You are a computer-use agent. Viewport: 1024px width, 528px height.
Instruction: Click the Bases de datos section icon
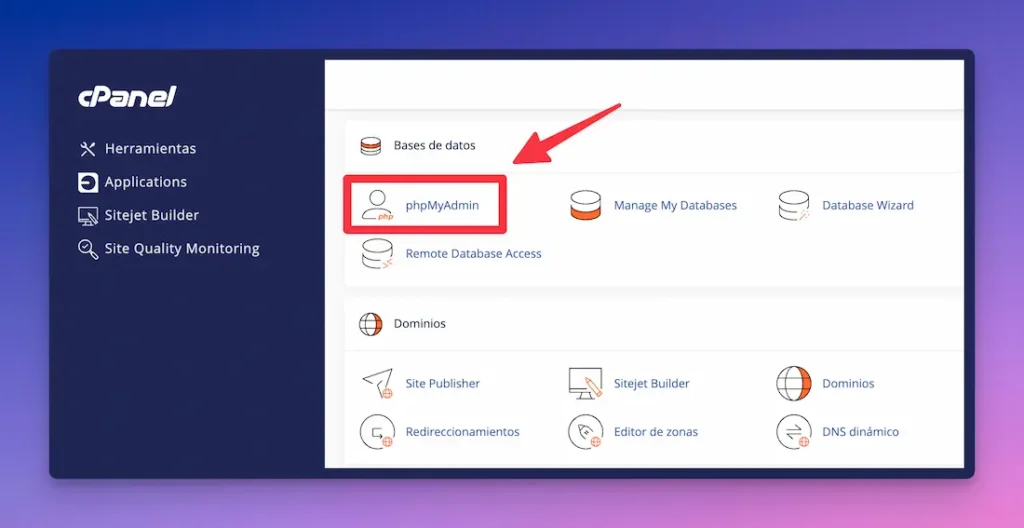pyautogui.click(x=371, y=146)
